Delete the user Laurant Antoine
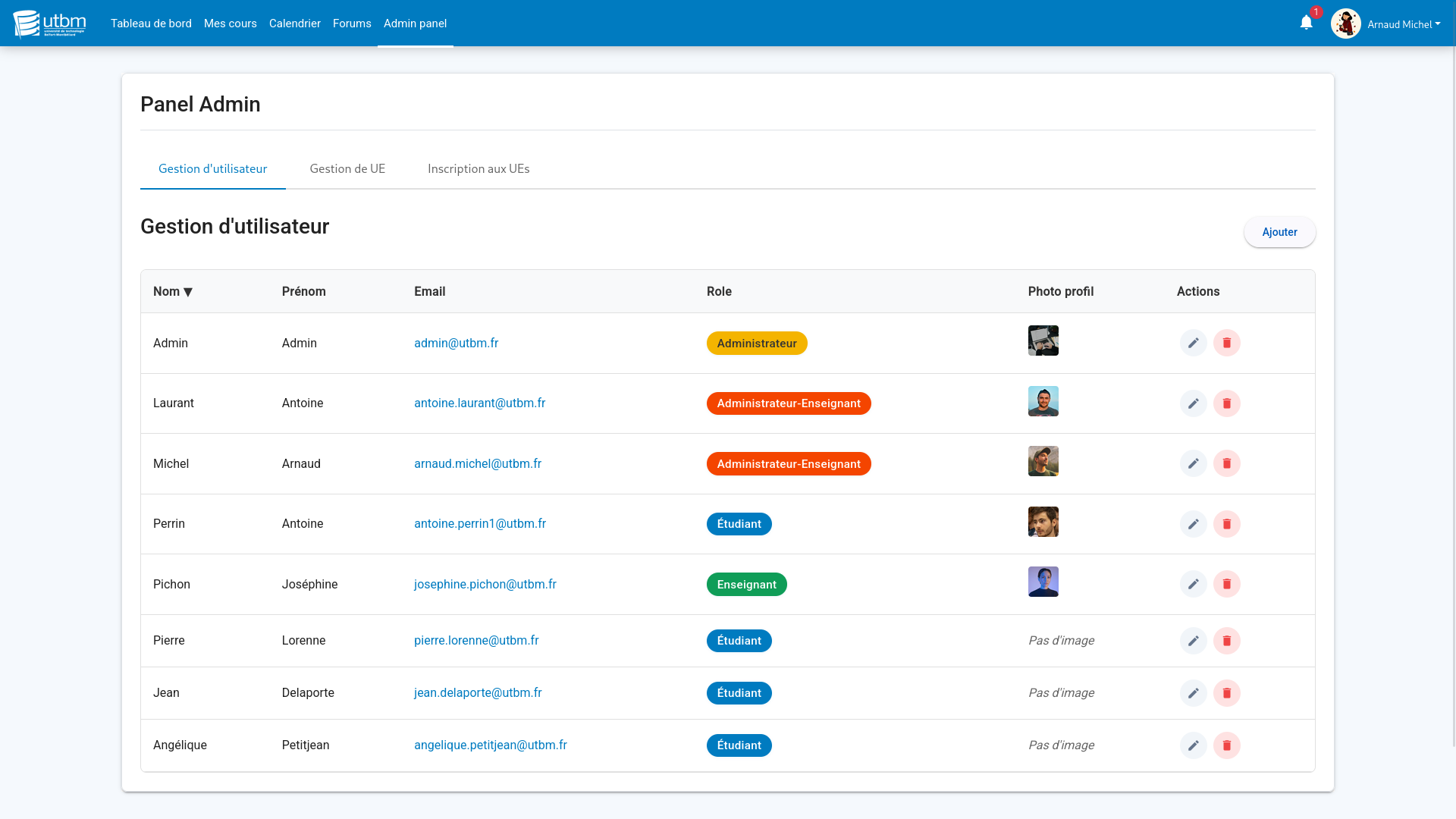 1227,403
